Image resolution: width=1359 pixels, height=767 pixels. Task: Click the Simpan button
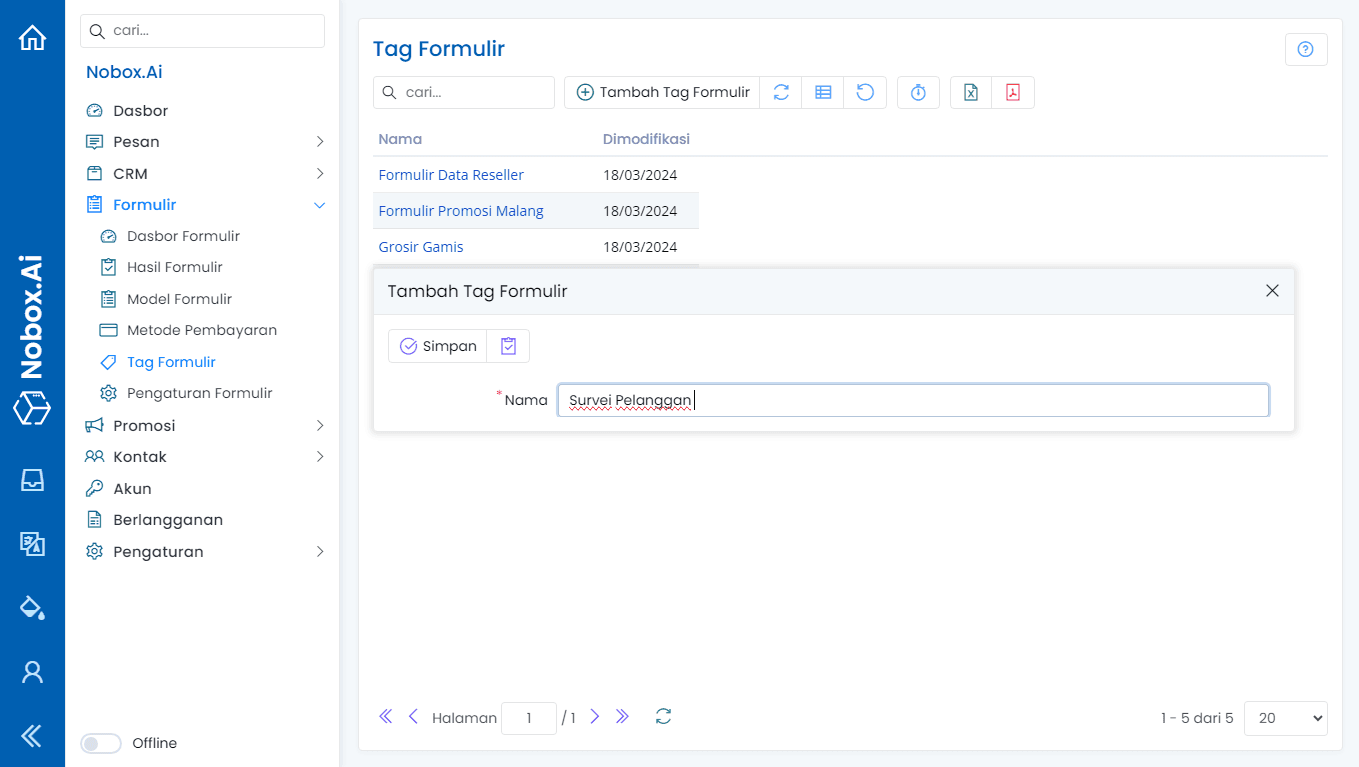(437, 345)
